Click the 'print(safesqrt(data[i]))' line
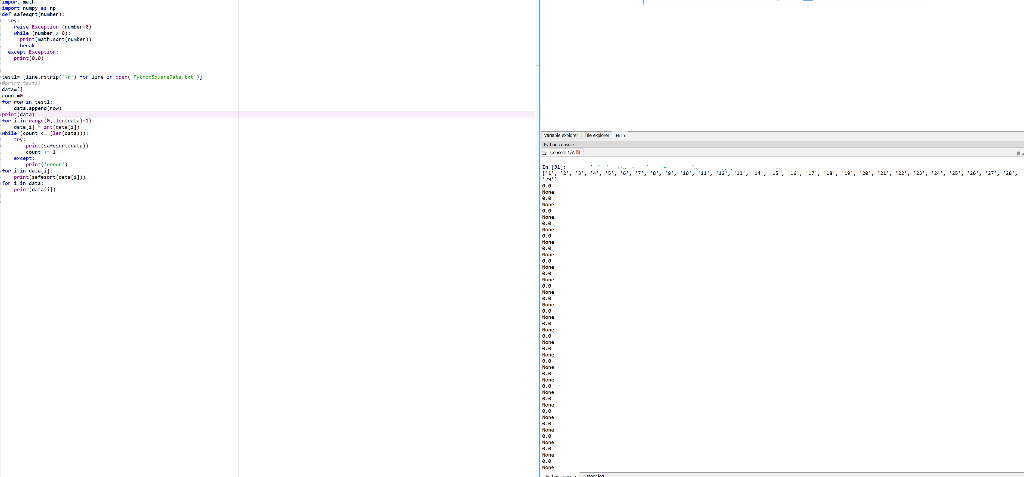This screenshot has height=477, width=1024. coord(49,177)
